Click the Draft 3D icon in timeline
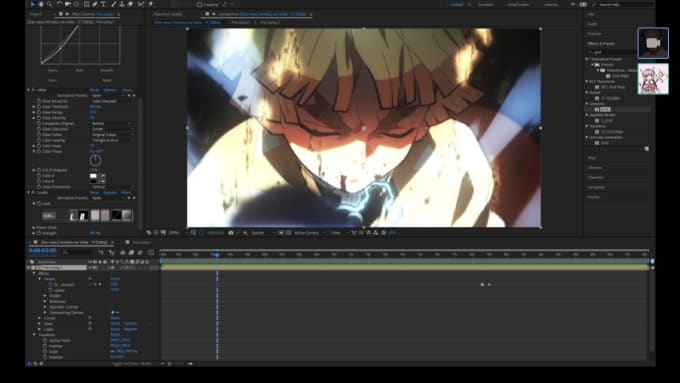Viewport: 680px width, 383px height. pyautogui.click(x=111, y=252)
